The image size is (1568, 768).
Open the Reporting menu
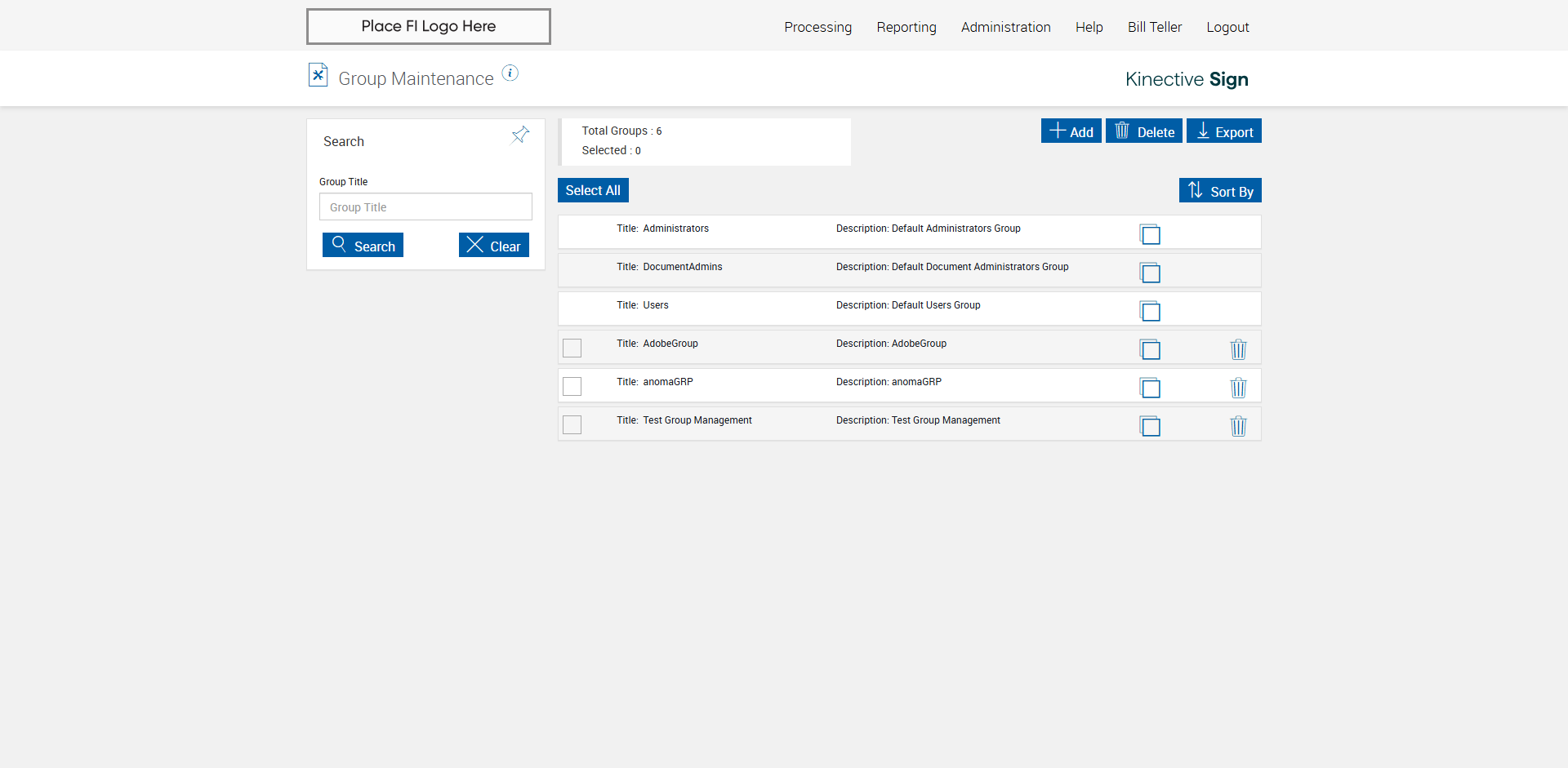pyautogui.click(x=906, y=27)
